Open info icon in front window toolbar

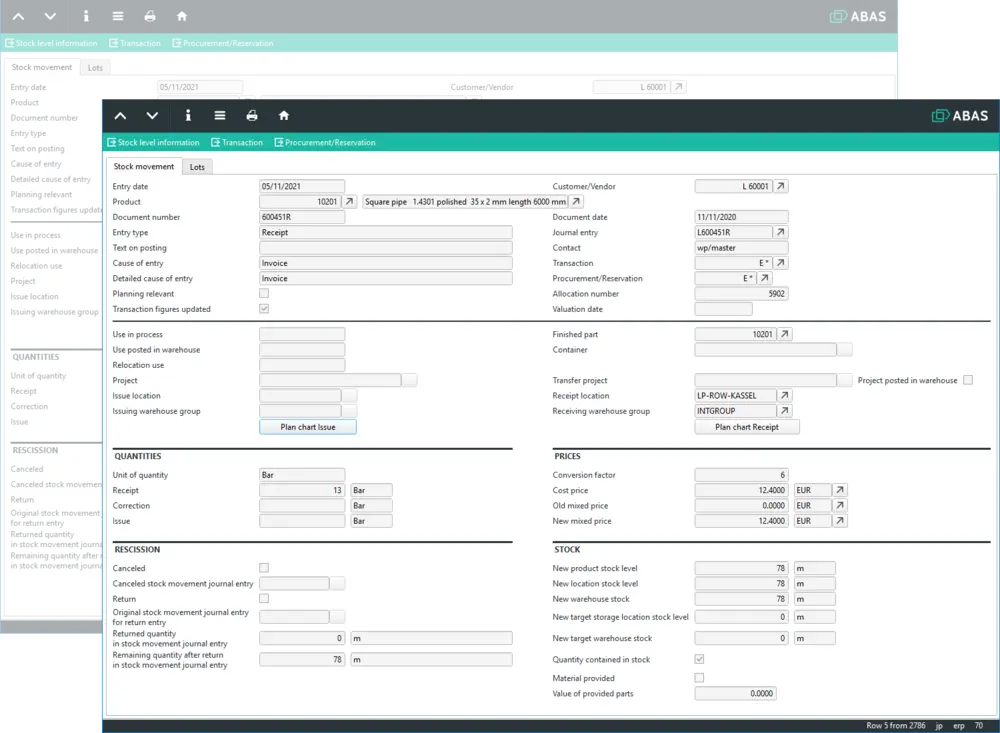(188, 115)
